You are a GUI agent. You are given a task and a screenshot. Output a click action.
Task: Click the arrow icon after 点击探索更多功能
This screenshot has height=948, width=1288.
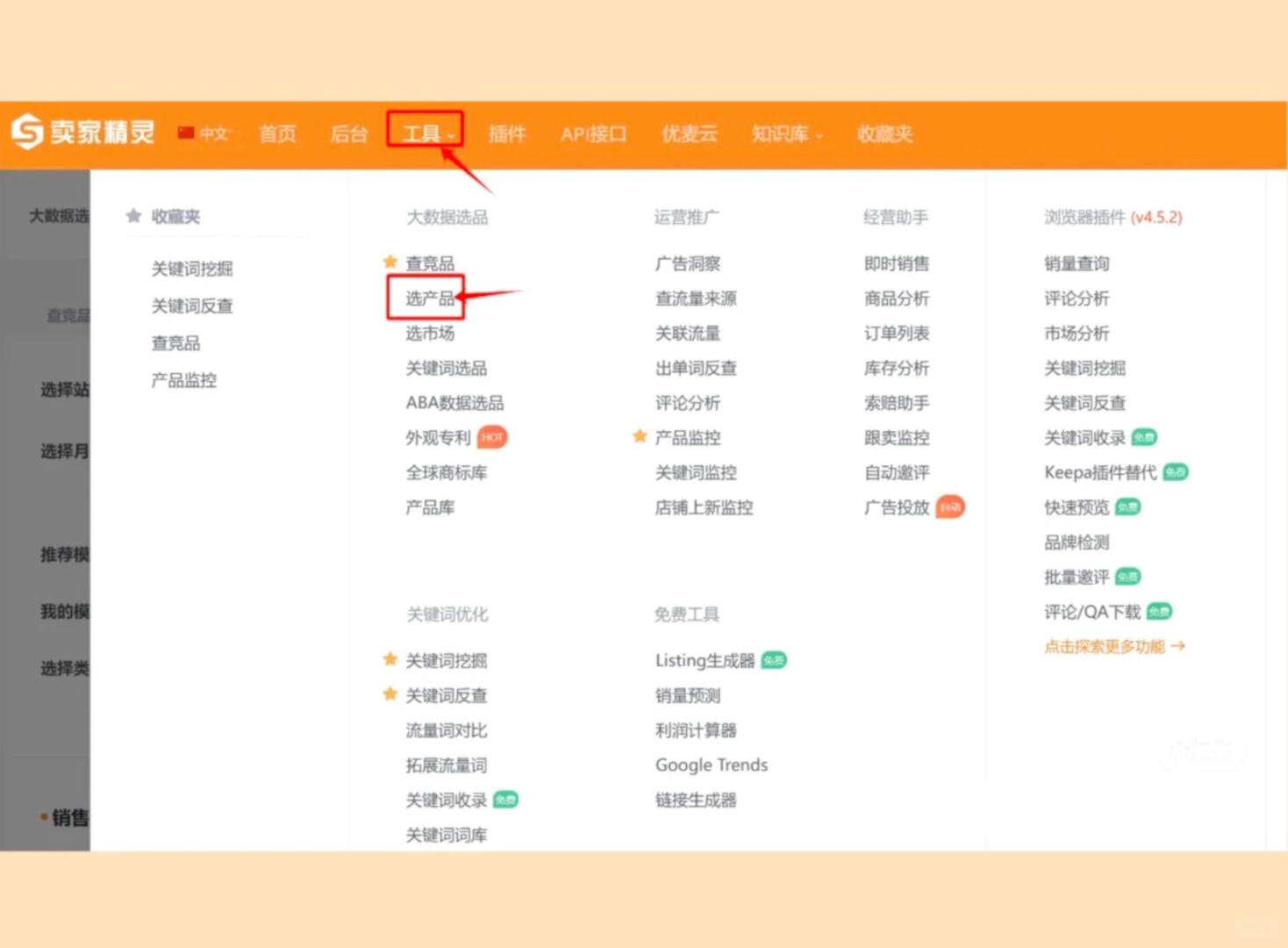[x=1178, y=646]
